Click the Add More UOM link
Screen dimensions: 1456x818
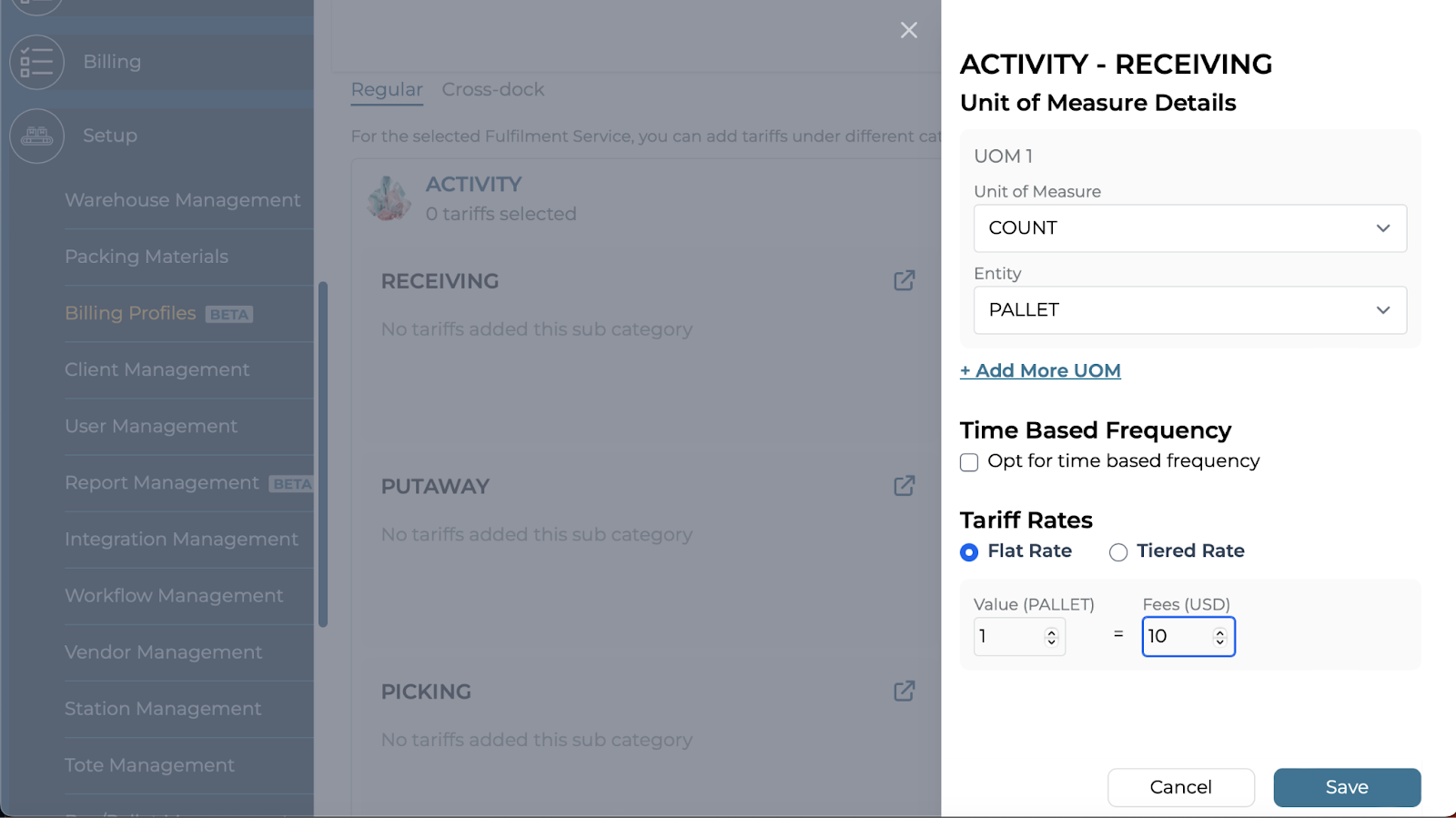1040,370
